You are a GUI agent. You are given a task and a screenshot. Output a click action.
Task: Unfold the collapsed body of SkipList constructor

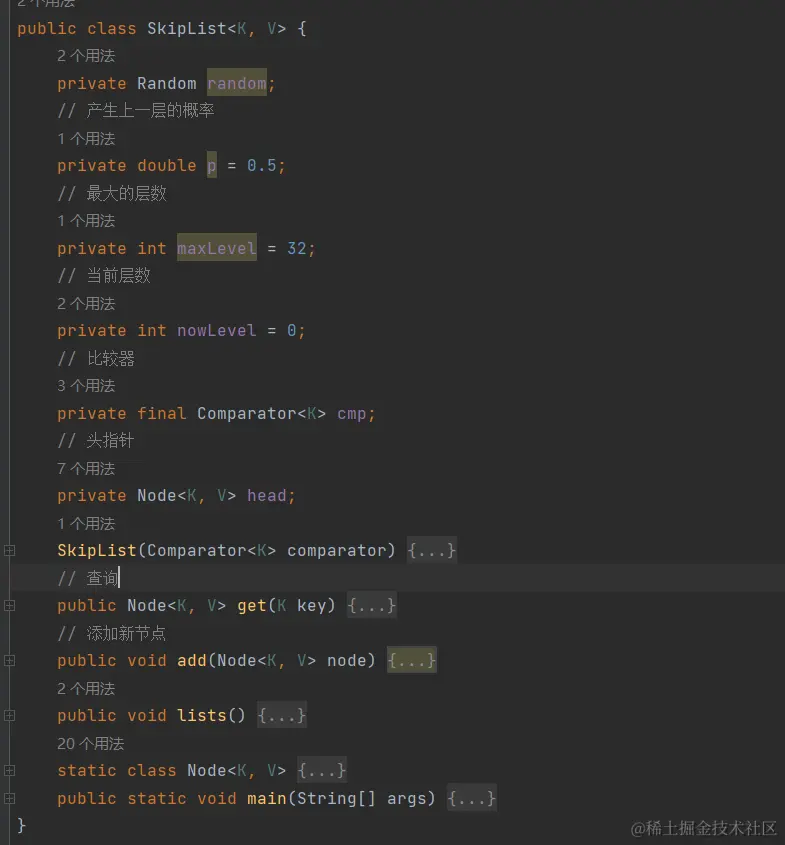432,550
